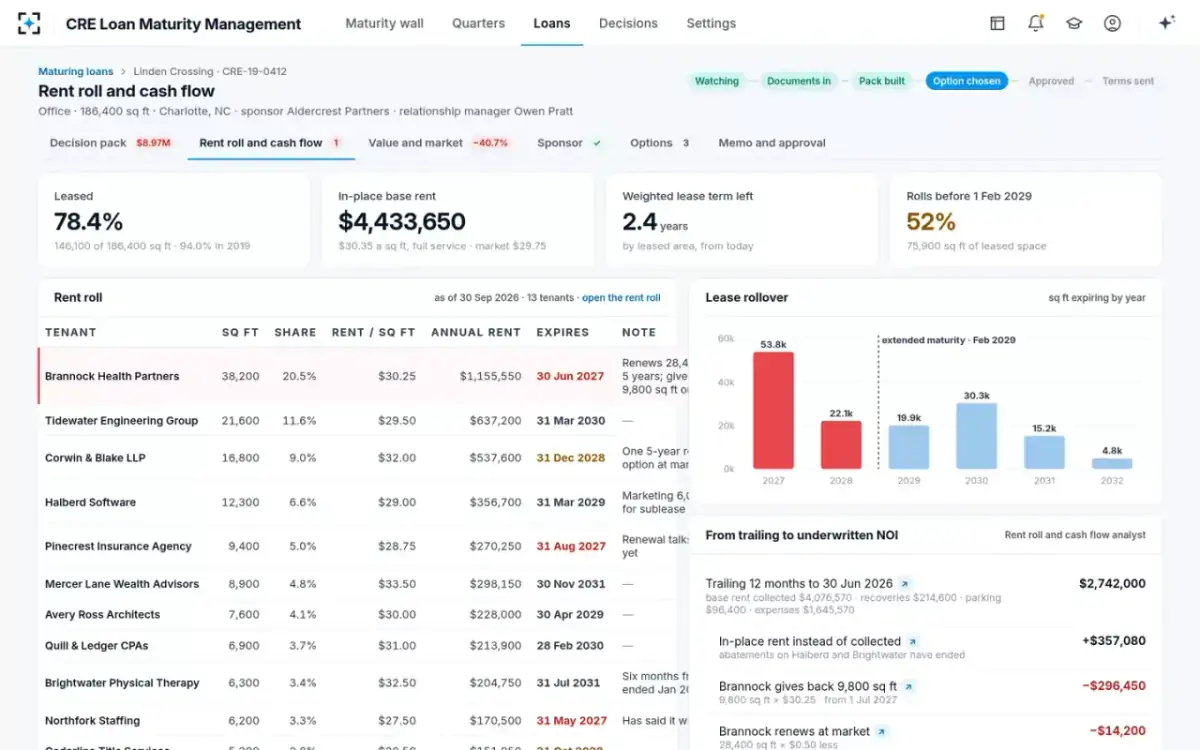Click the Terms sent stage step
The height and width of the screenshot is (750, 1200).
pos(1128,81)
